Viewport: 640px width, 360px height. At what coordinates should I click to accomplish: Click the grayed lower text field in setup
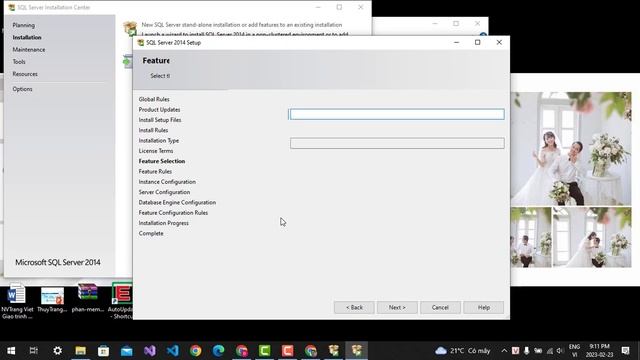click(x=397, y=143)
